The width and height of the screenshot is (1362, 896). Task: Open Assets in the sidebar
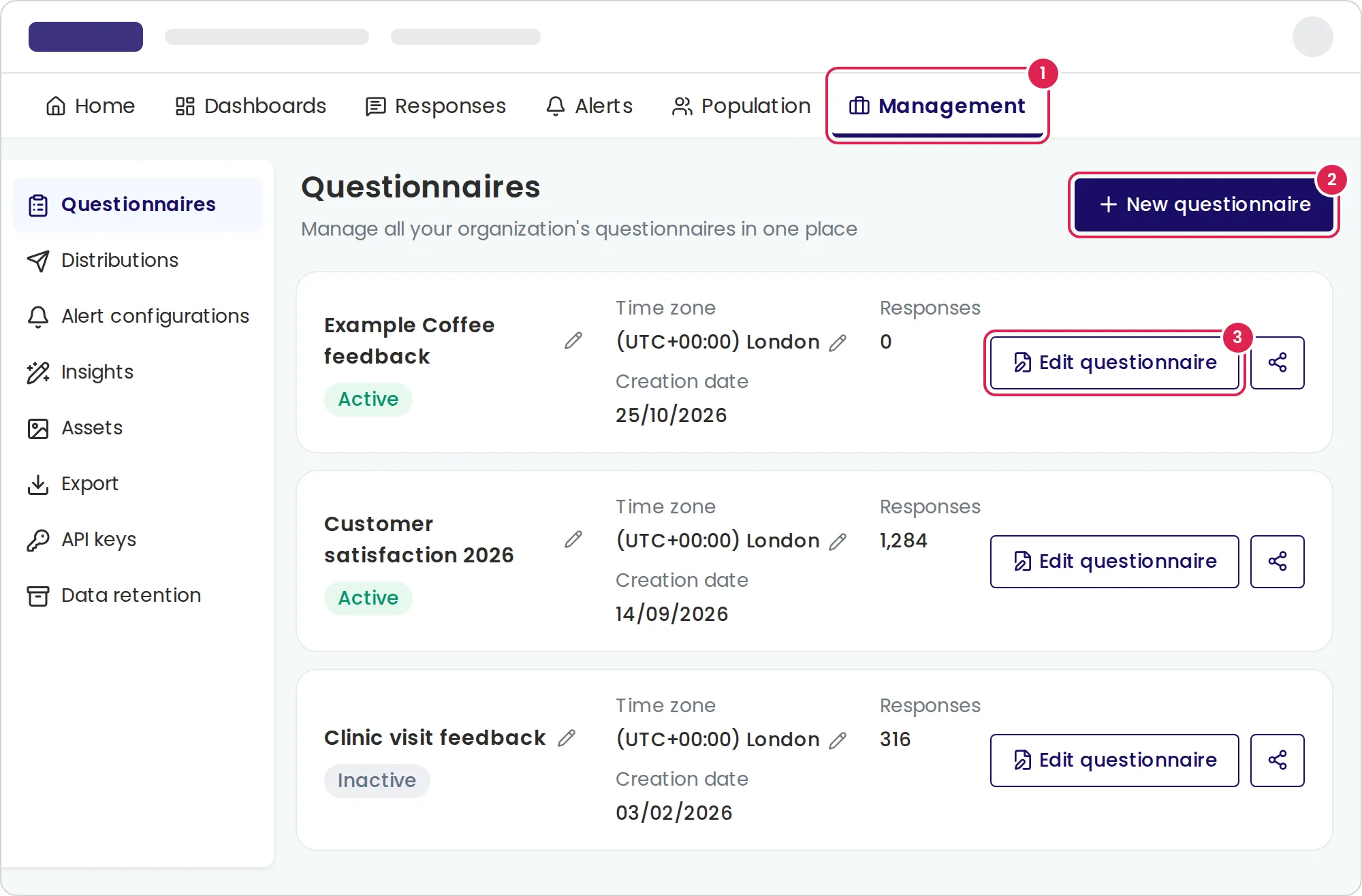[138, 428]
